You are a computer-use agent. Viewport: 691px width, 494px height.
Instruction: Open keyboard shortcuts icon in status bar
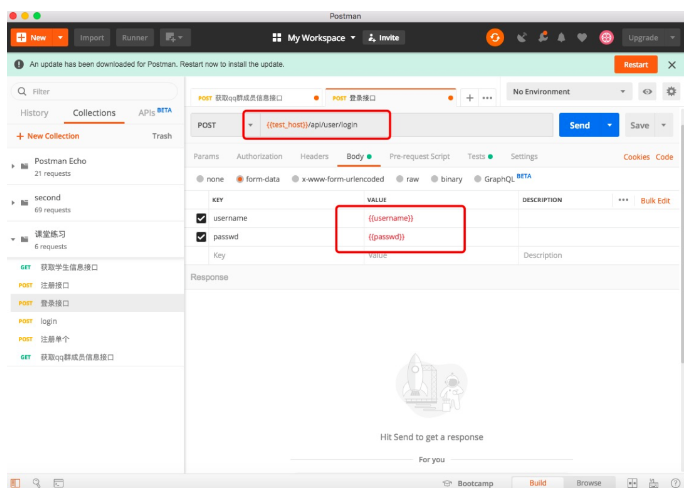[654, 483]
